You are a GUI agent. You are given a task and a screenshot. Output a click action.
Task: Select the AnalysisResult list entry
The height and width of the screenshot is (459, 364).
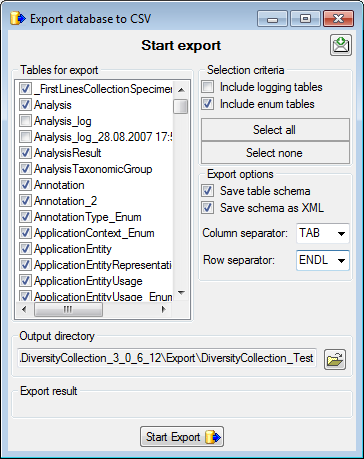[x=68, y=153]
